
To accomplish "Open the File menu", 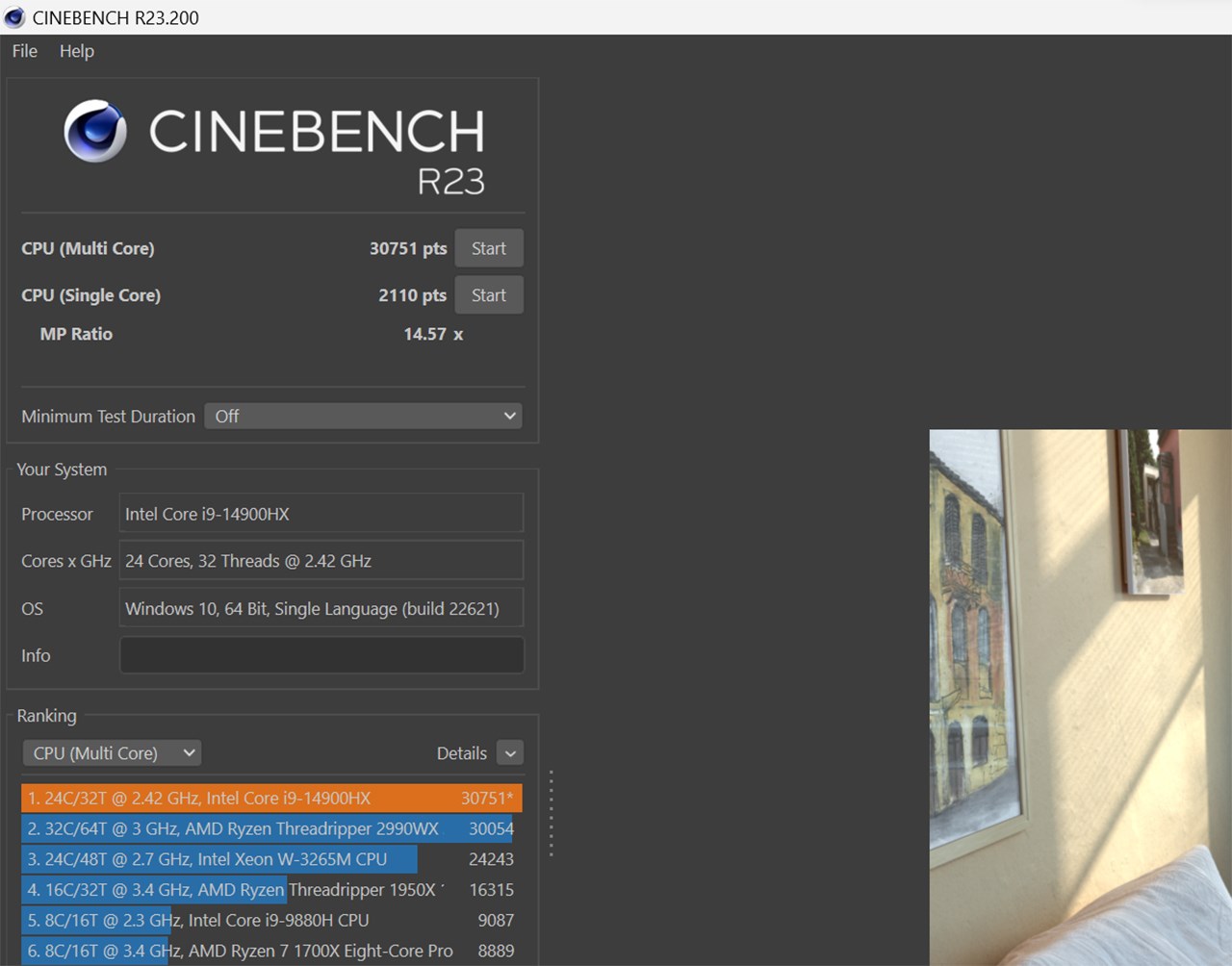I will (25, 51).
